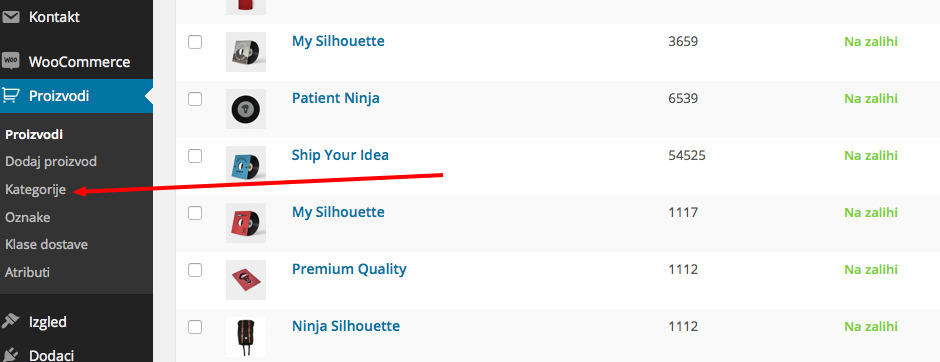Go to Dodaj proizvod submenu item
Viewport: 940px width, 362px height.
click(x=51, y=162)
